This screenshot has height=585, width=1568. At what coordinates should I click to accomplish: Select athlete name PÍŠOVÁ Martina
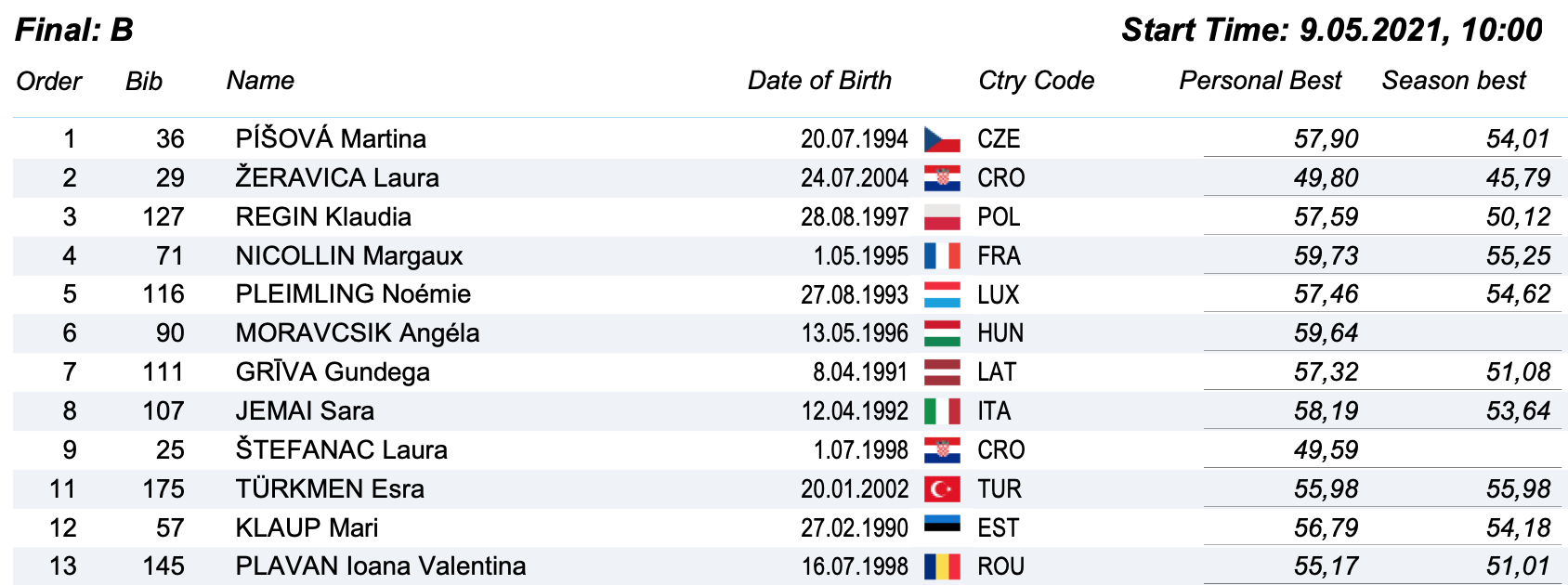(331, 139)
